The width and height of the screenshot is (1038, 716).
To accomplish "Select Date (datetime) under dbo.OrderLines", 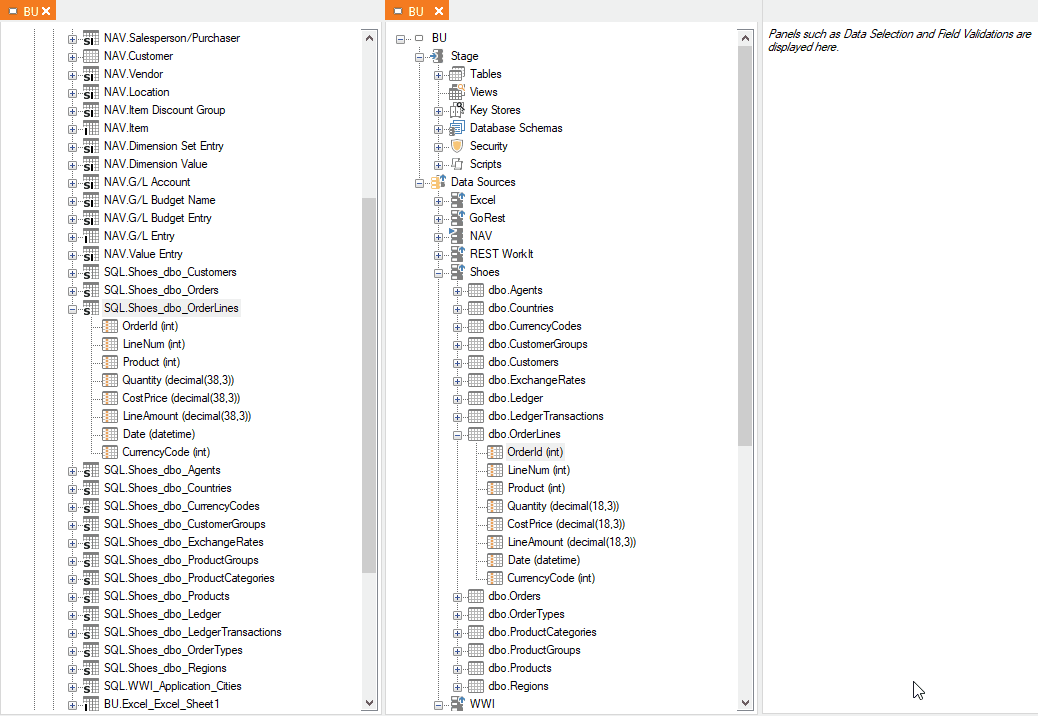I will [x=543, y=560].
